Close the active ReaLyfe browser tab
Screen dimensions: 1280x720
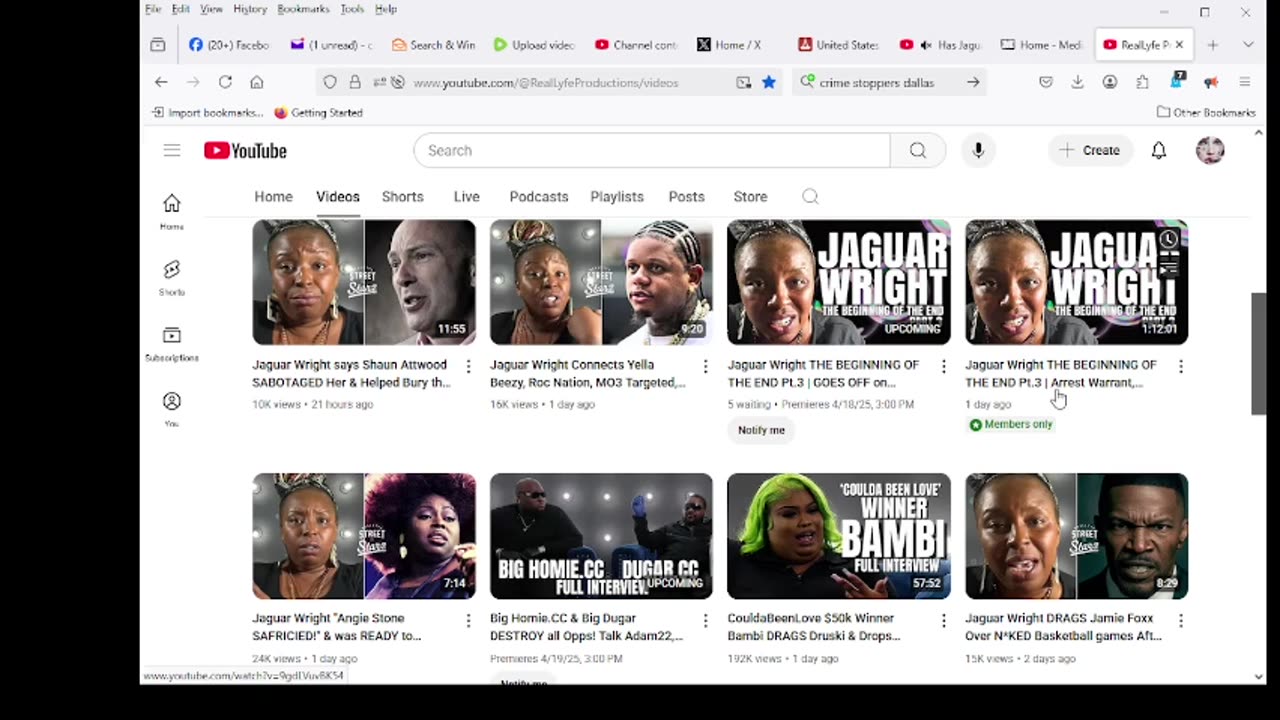coord(1179,45)
